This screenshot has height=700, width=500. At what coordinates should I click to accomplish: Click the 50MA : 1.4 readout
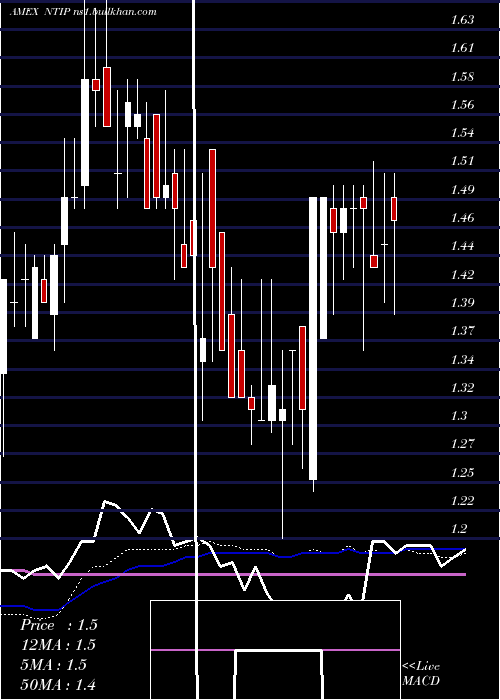point(58,684)
